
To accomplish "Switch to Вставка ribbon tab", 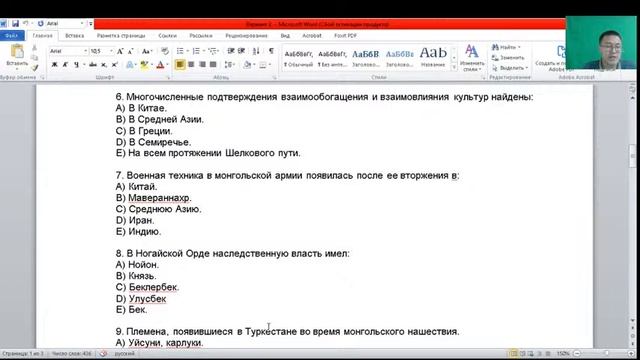I will pos(75,36).
